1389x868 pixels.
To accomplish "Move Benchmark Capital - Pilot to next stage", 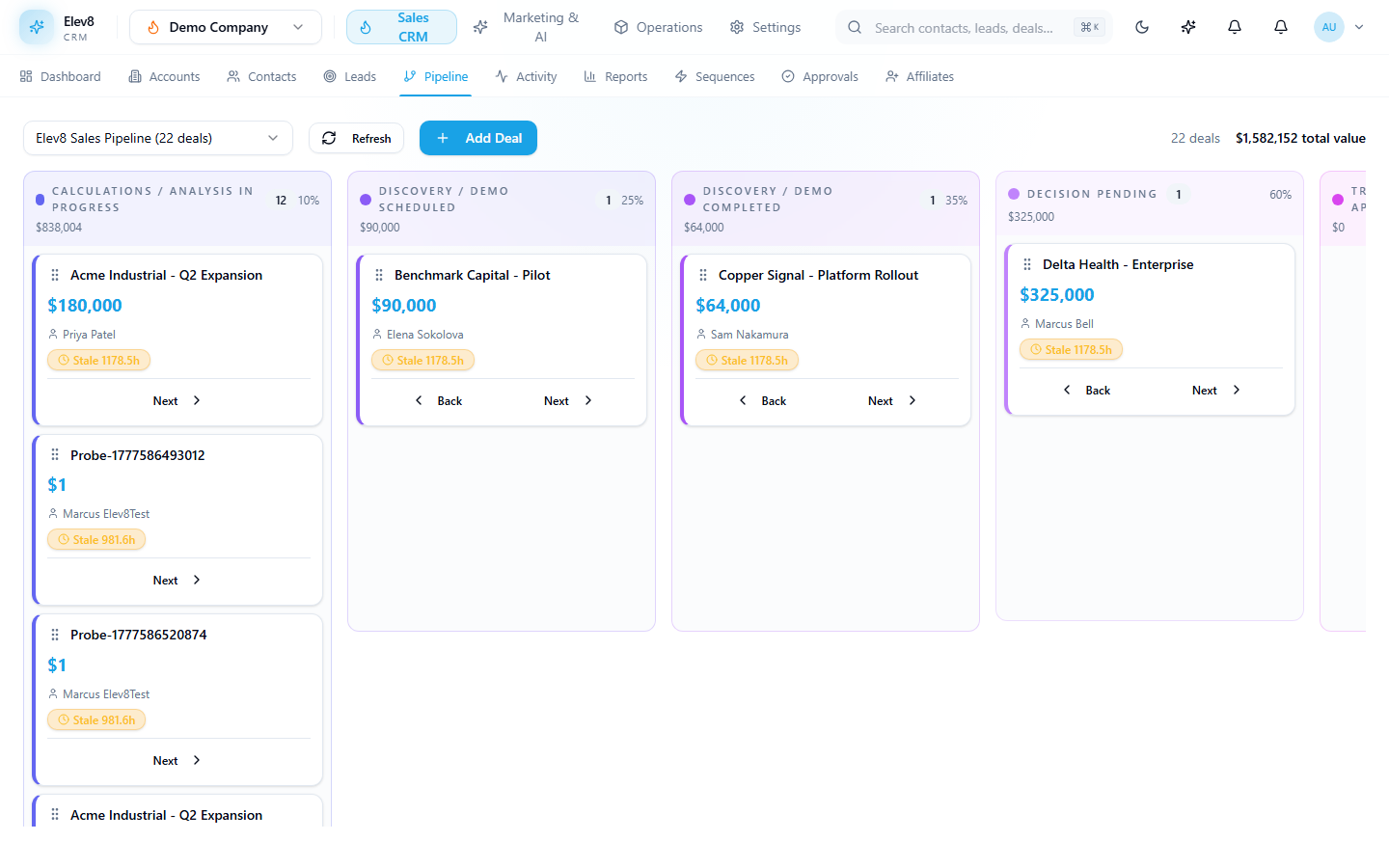I will (568, 400).
